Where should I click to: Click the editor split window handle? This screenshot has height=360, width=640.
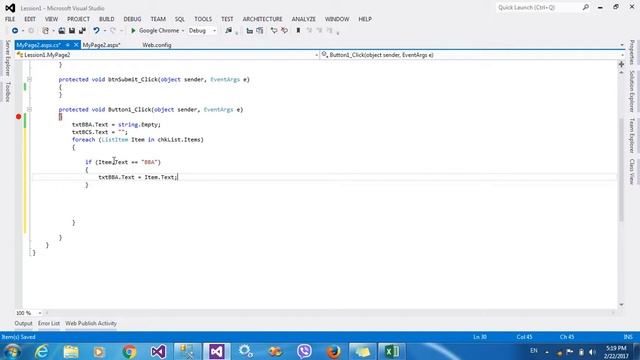point(621,64)
